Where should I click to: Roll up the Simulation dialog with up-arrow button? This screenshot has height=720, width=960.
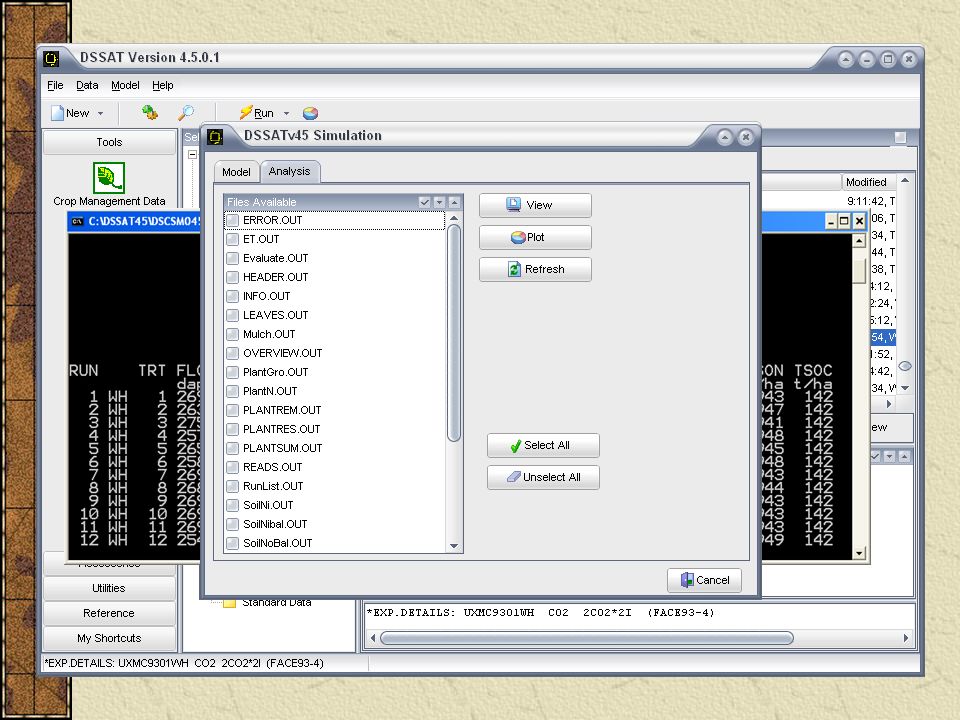[724, 137]
